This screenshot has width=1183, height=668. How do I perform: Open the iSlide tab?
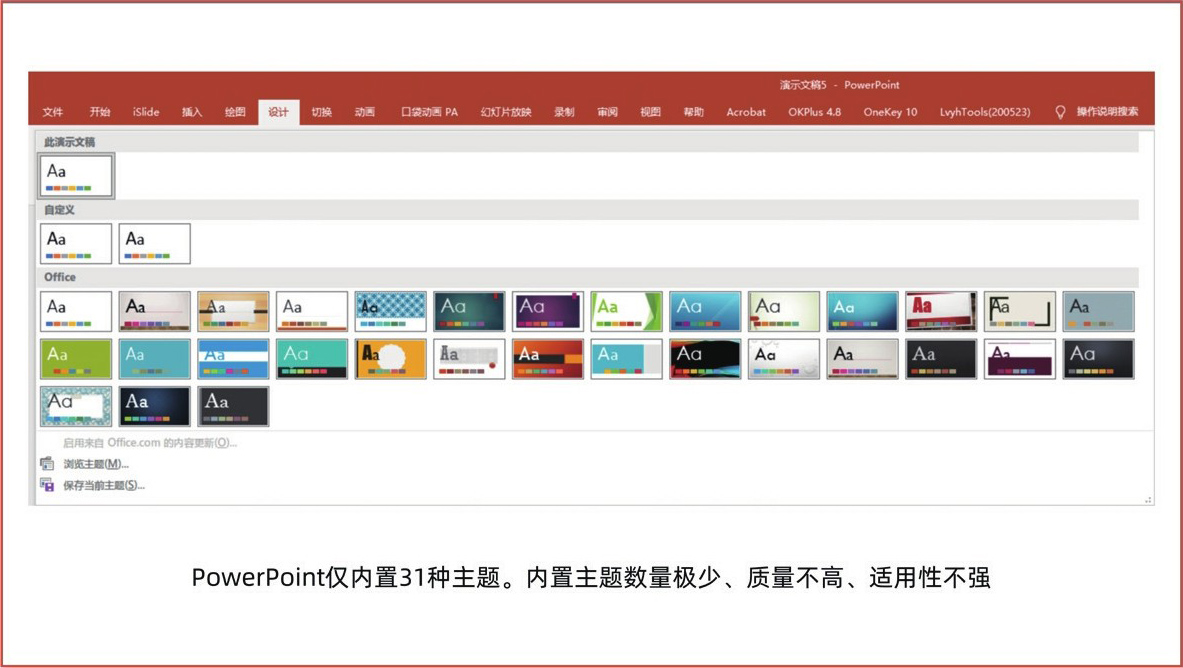tap(146, 112)
